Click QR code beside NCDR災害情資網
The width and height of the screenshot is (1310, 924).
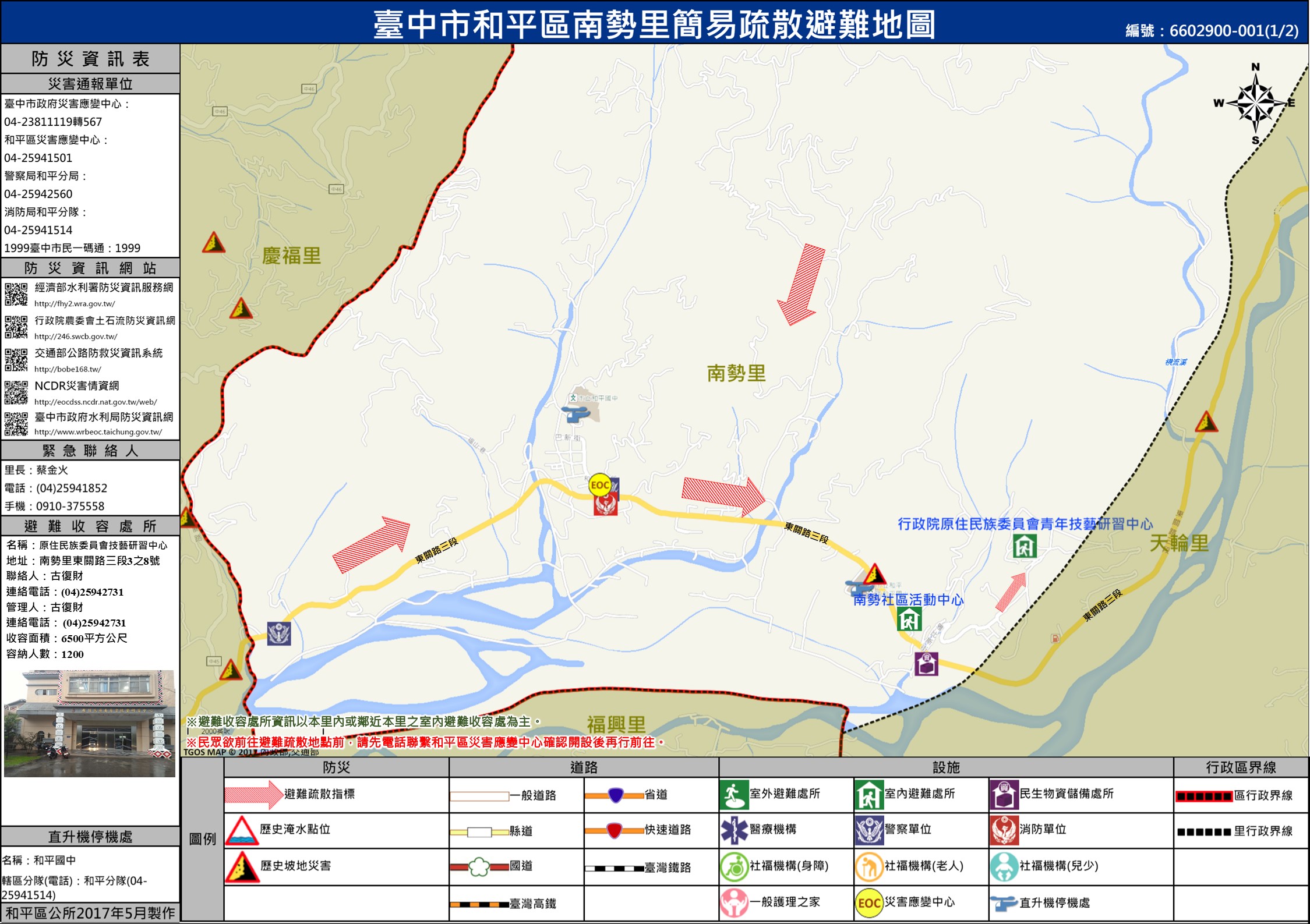click(x=16, y=392)
